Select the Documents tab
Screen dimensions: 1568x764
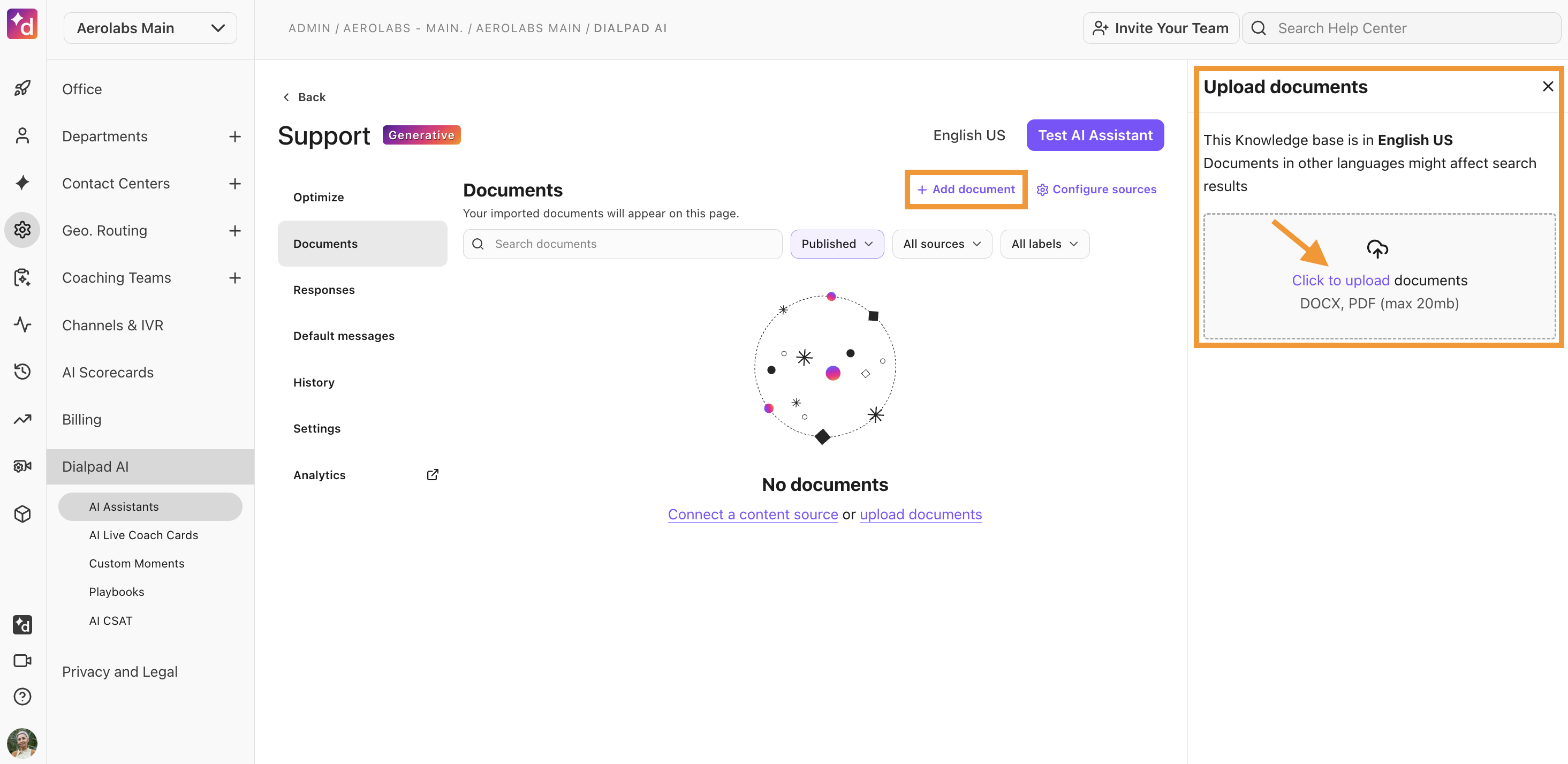[362, 244]
